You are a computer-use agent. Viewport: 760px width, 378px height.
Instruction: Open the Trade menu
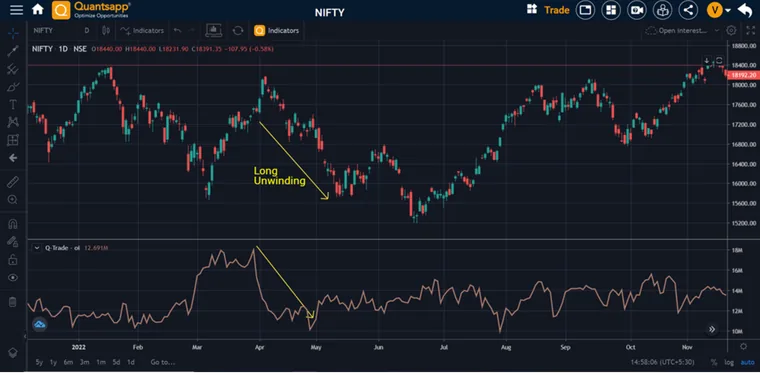[557, 10]
